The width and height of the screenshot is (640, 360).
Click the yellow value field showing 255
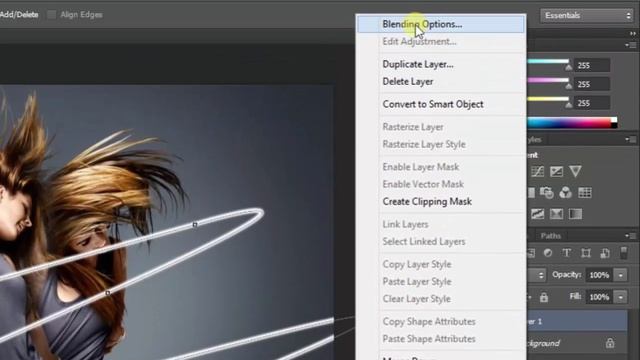[x=592, y=103]
